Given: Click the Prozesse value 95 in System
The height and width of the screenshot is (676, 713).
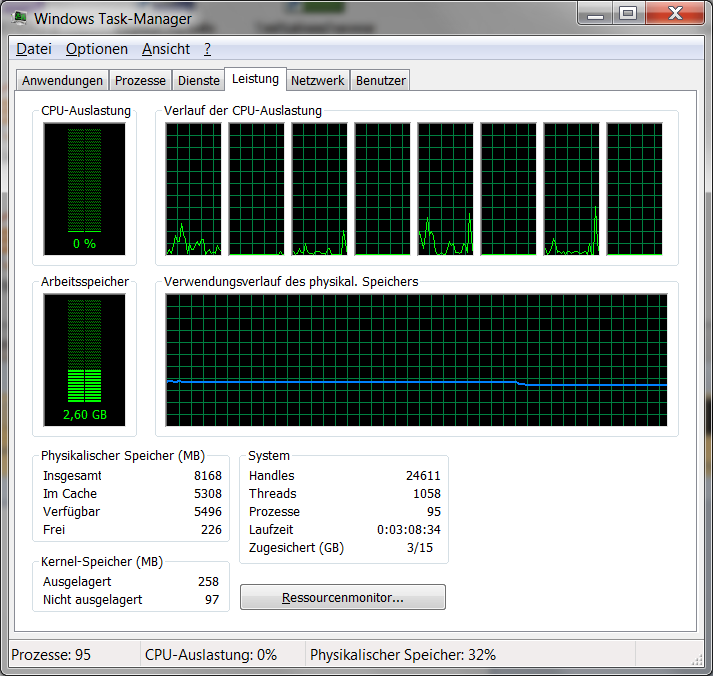Looking at the screenshot, I should pos(434,512).
